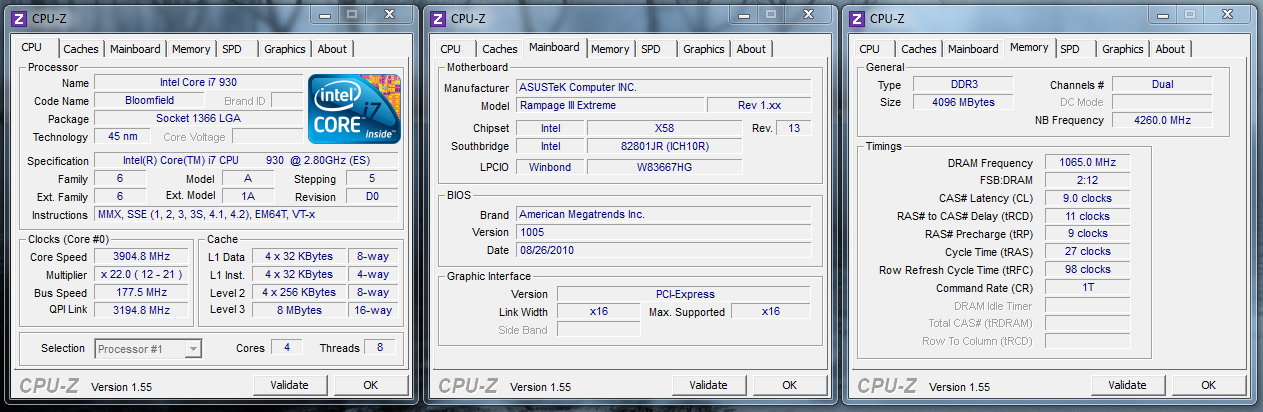Click the instructions field listing MMX, SSE

[x=246, y=215]
